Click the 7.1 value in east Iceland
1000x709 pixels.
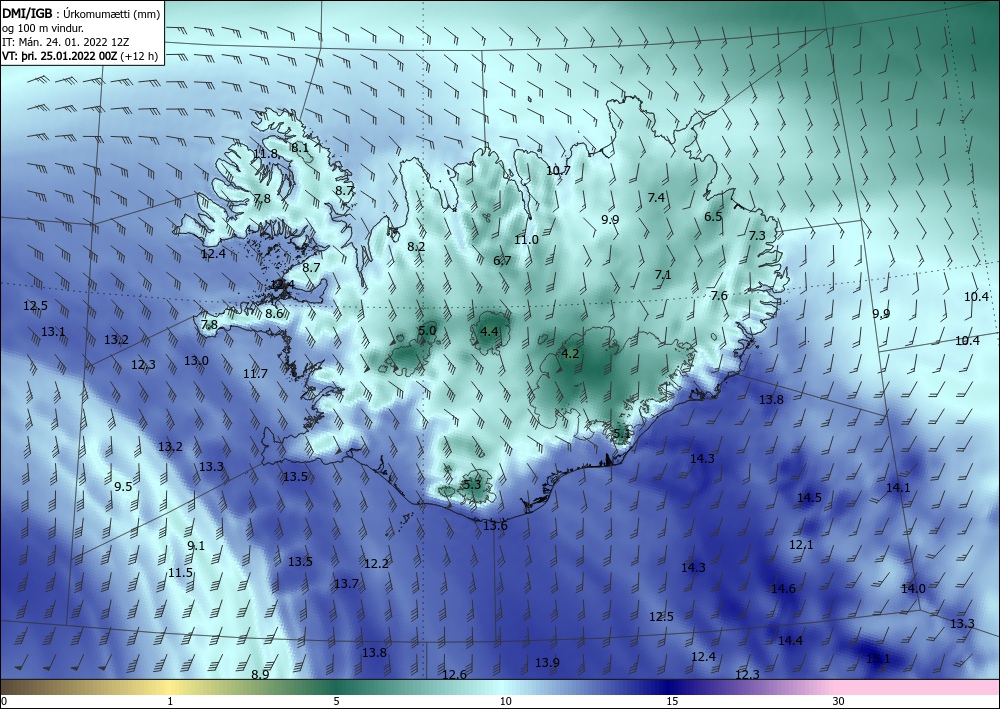tap(663, 275)
